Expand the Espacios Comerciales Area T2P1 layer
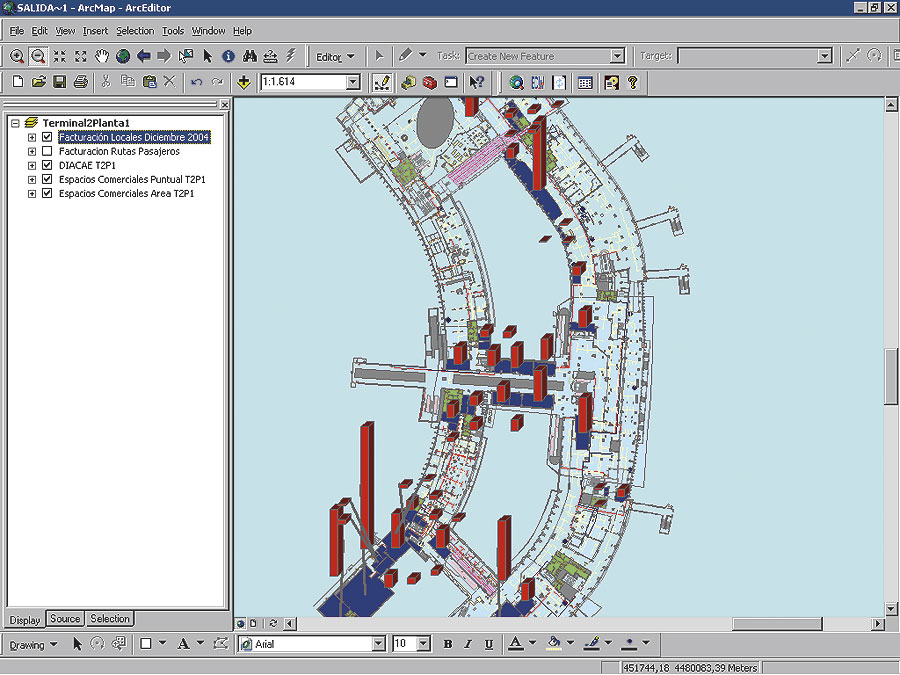This screenshot has width=900, height=675. tap(32, 193)
